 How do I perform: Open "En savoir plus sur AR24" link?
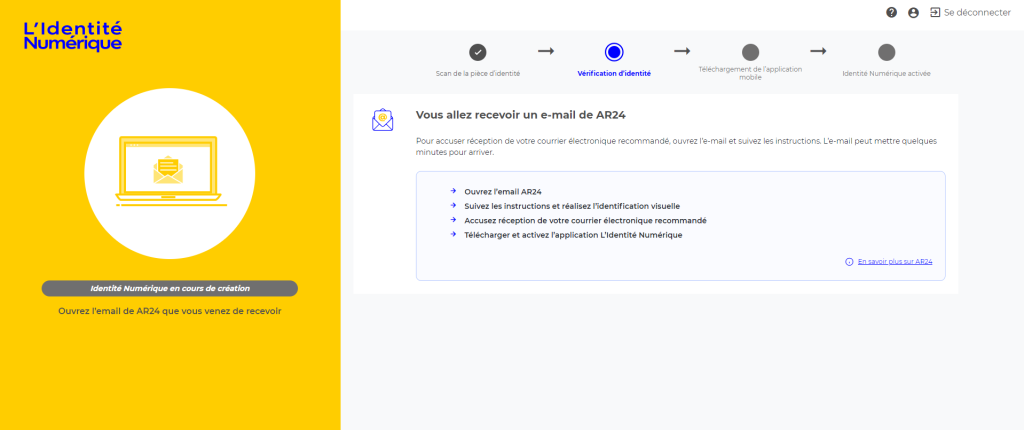tap(895, 261)
